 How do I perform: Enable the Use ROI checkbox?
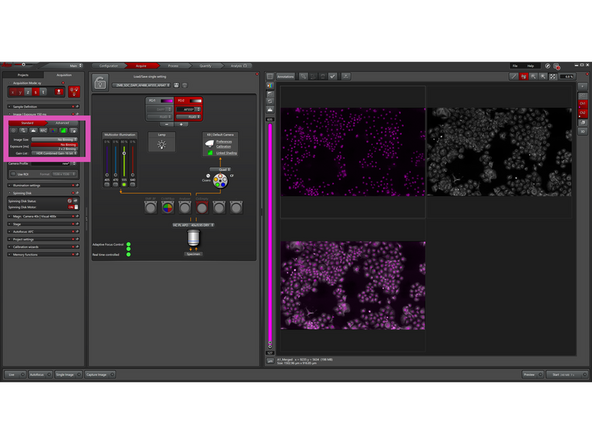click(x=13, y=174)
